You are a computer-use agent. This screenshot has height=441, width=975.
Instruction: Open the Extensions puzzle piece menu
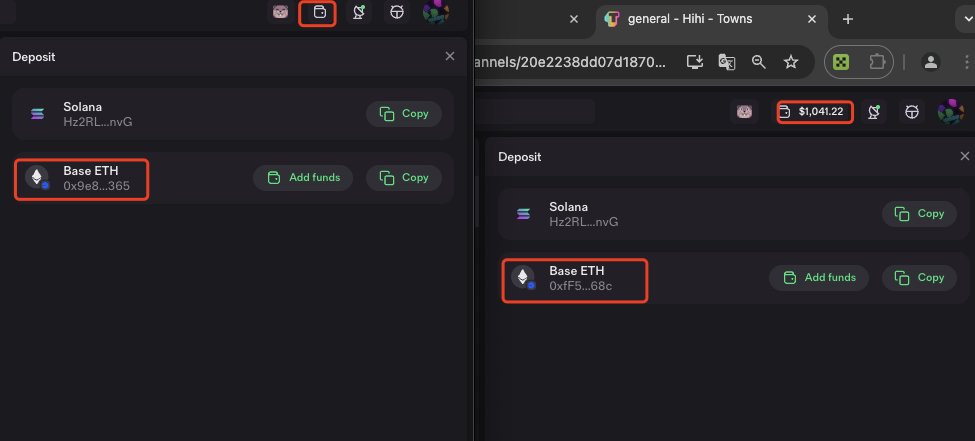pyautogui.click(x=877, y=62)
